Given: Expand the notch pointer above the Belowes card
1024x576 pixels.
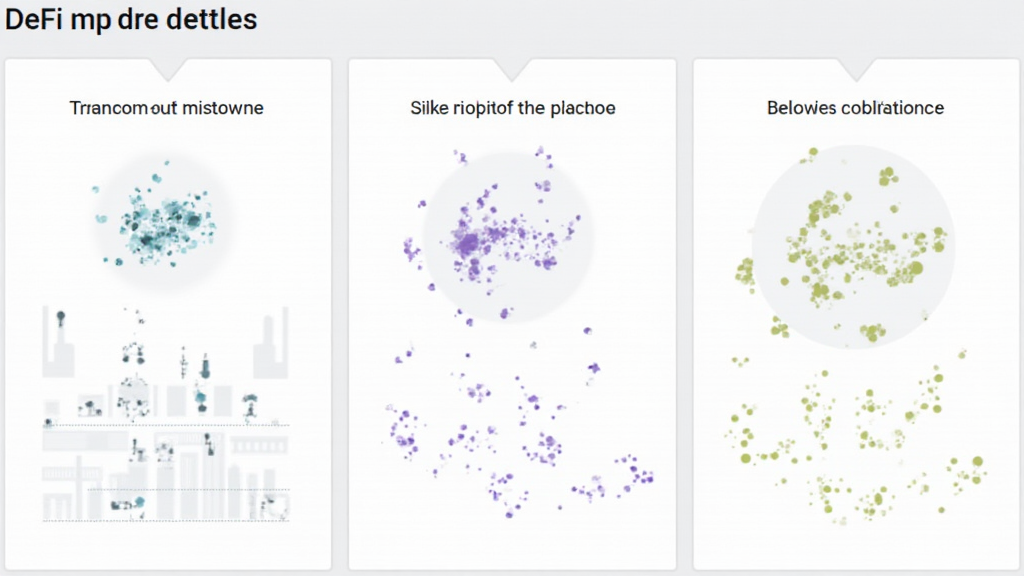Looking at the screenshot, I should point(855,70).
